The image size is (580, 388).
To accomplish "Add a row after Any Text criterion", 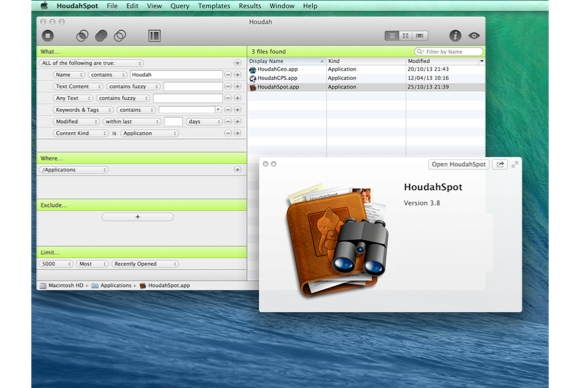I will pyautogui.click(x=237, y=98).
